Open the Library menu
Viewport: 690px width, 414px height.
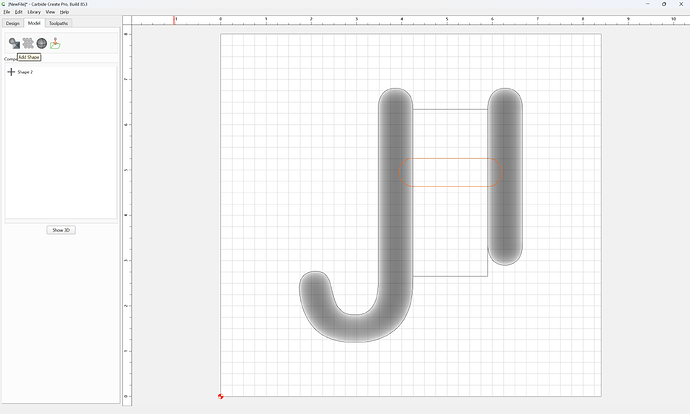coord(34,12)
